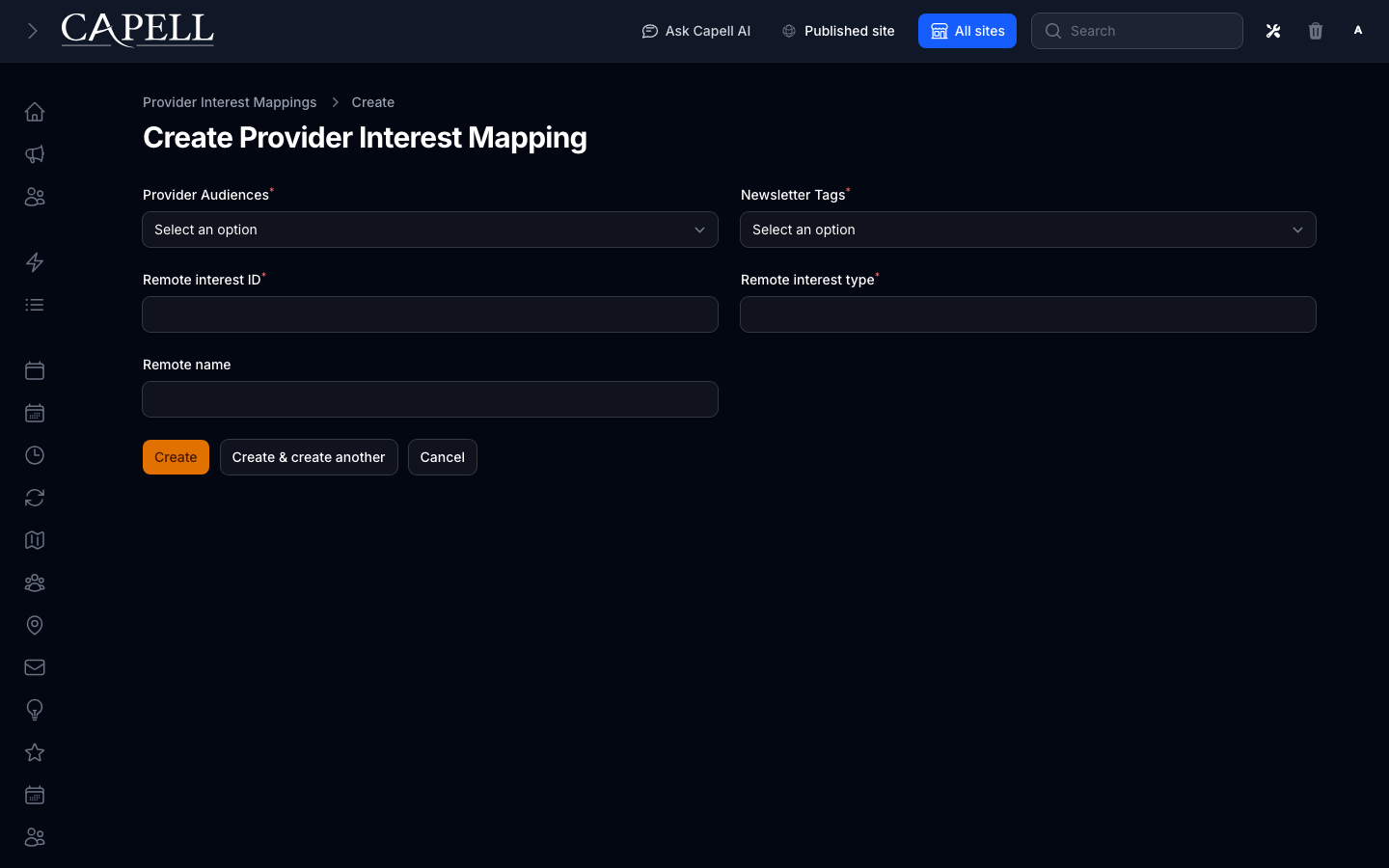
Task: Focus the Remote interest type field
Action: 1028,314
